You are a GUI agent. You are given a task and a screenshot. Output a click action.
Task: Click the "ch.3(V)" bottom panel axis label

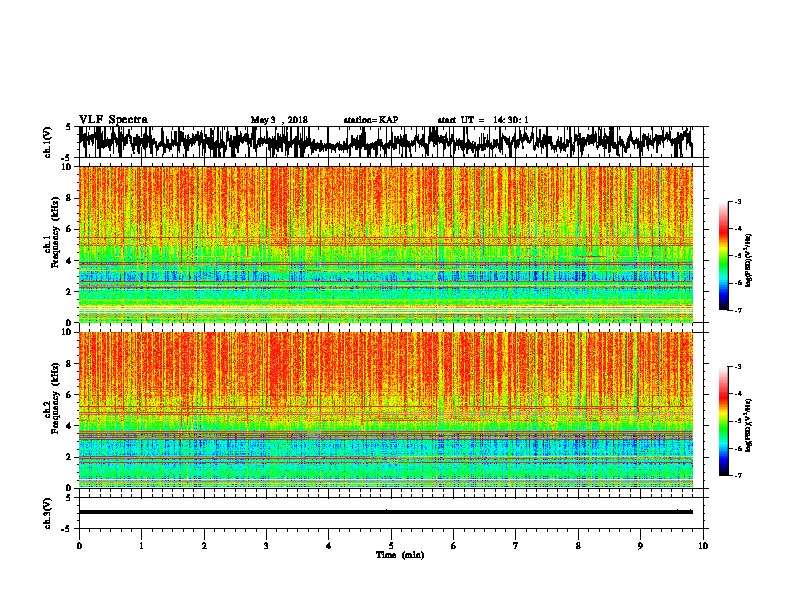click(47, 513)
